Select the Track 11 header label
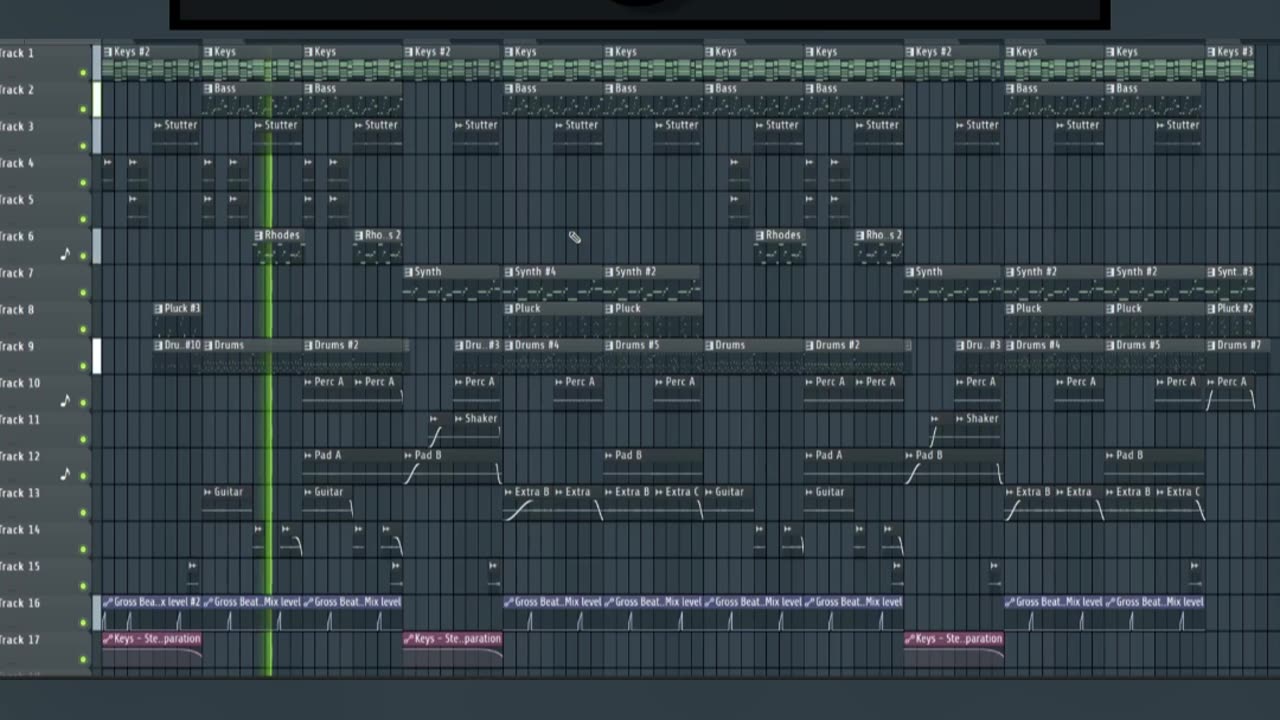Viewport: 1280px width, 720px height. coord(20,420)
